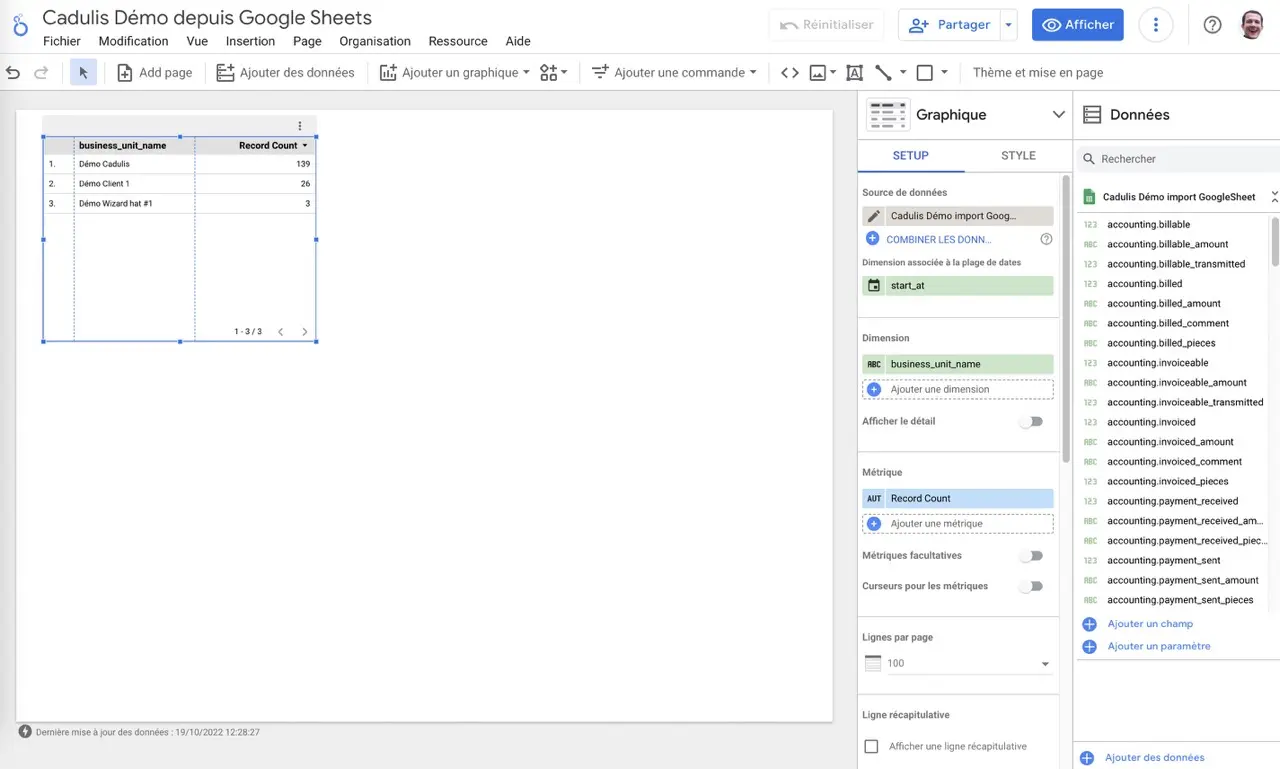This screenshot has height=769, width=1280.
Task: Click the undo arrow icon
Action: 13,72
